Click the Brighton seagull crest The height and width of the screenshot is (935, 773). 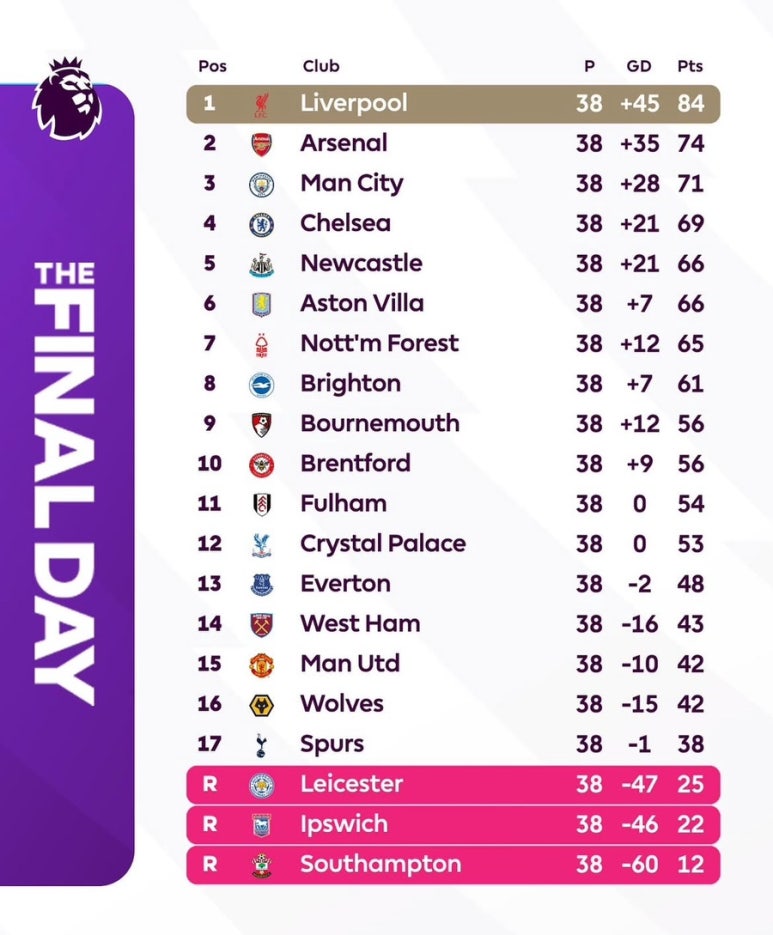pyautogui.click(x=261, y=385)
